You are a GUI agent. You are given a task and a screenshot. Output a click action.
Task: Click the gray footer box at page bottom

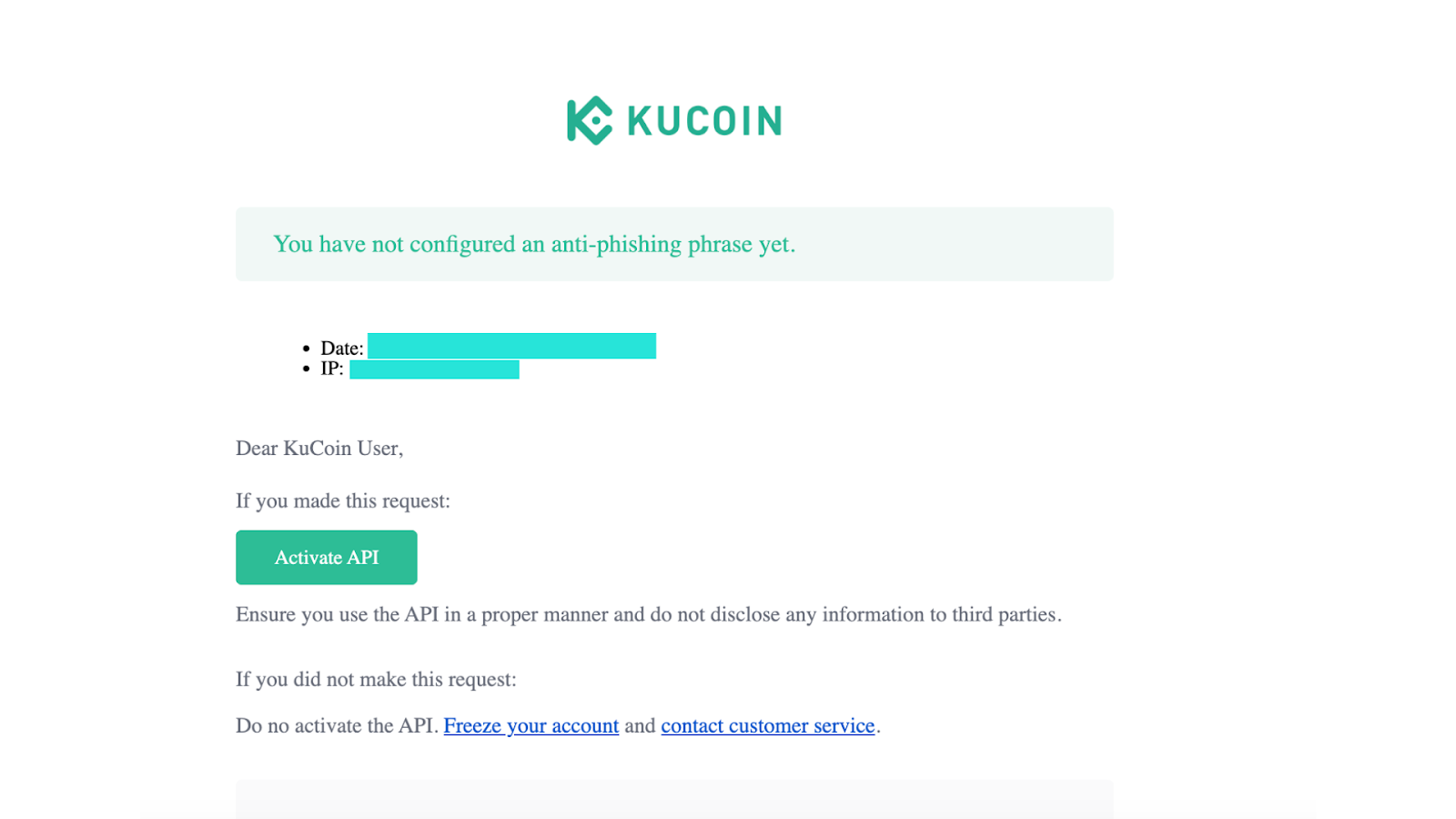click(674, 799)
